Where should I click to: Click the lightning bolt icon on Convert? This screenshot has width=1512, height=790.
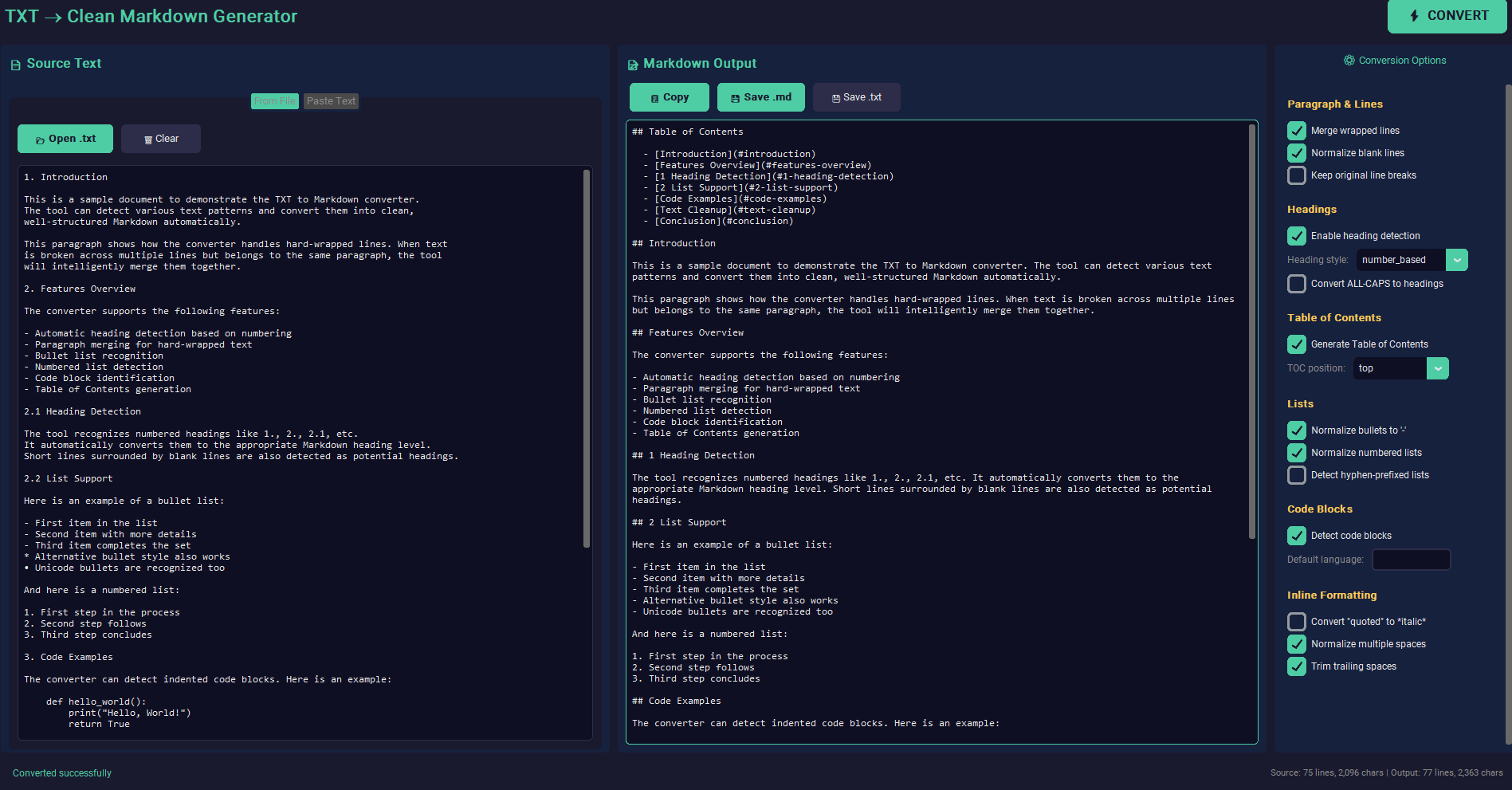tap(1414, 16)
